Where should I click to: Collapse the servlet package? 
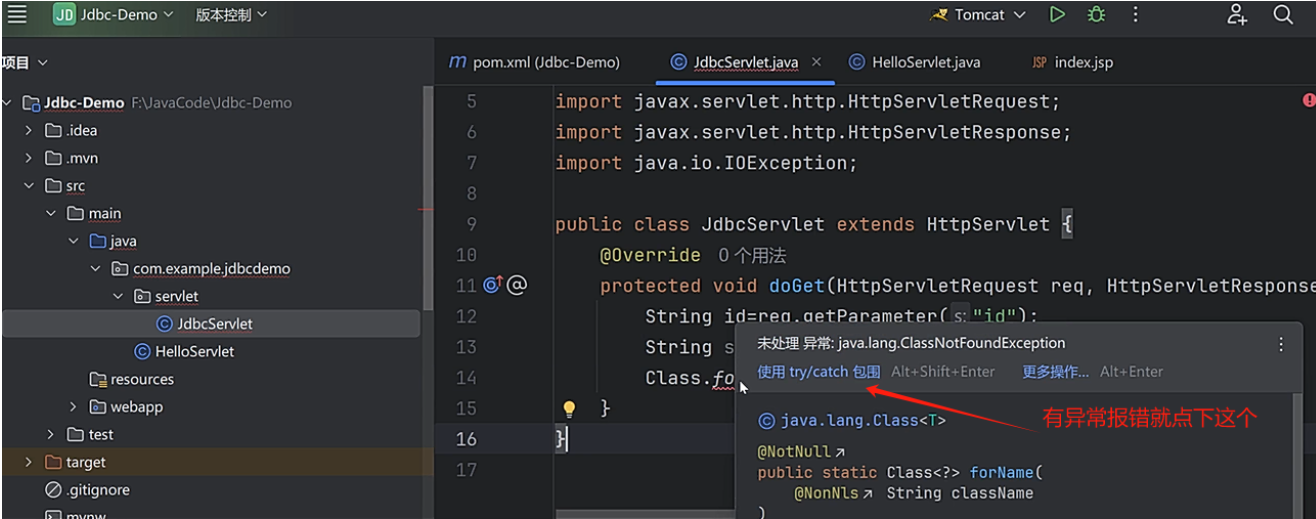tap(117, 296)
